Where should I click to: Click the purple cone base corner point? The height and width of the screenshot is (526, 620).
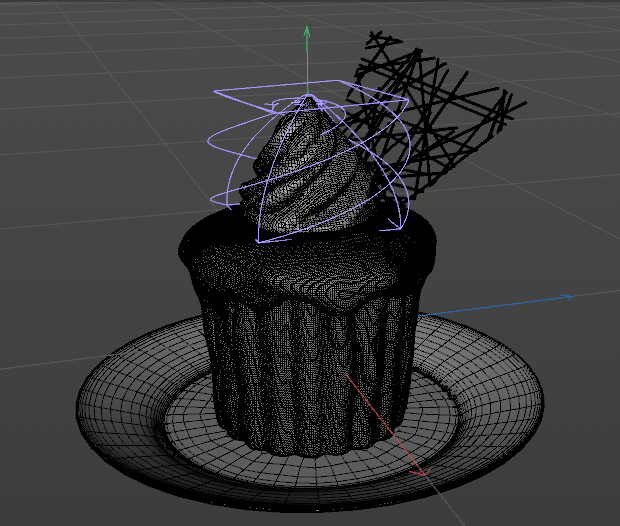click(x=257, y=241)
